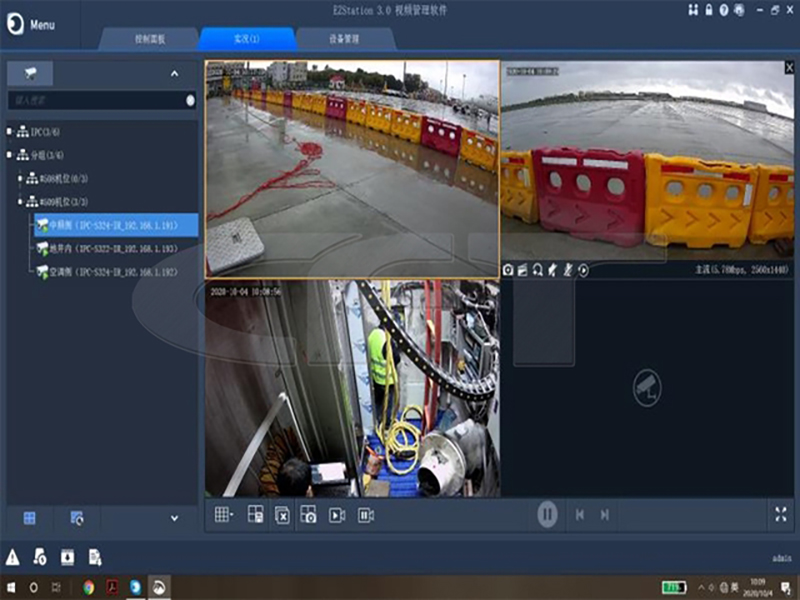The height and width of the screenshot is (600, 800).
Task: Pause the live view playback
Action: pos(547,515)
